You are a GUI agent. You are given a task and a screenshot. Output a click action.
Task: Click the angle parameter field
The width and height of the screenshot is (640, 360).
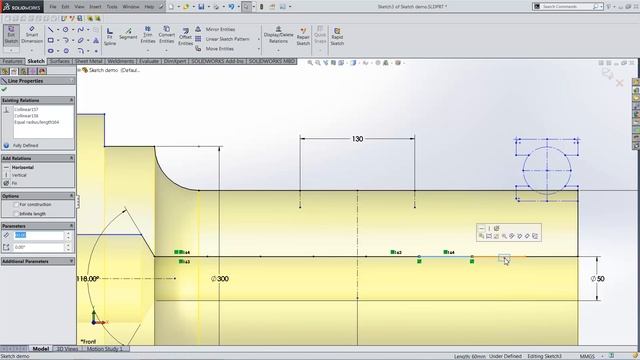coord(39,247)
